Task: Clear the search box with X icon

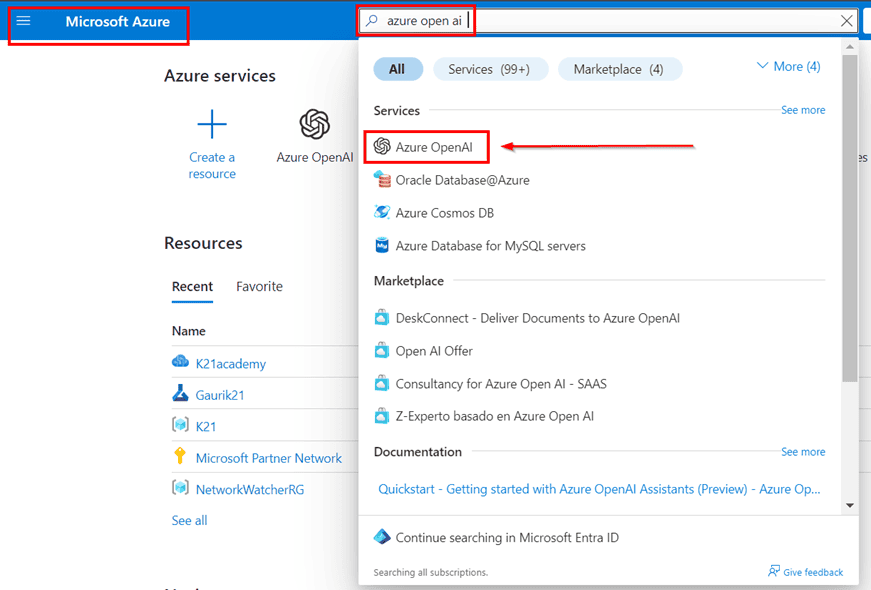Action: click(x=847, y=21)
